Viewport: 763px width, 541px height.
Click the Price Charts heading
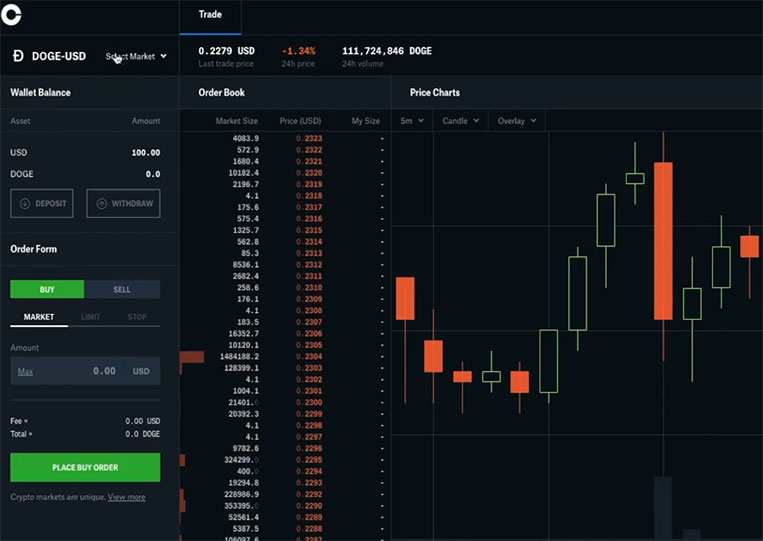coord(435,92)
